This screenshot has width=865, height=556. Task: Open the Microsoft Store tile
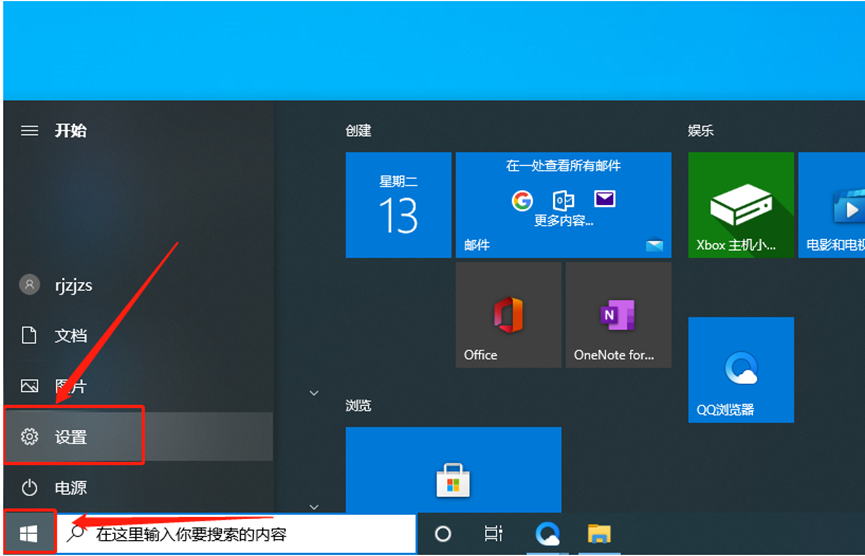(453, 482)
